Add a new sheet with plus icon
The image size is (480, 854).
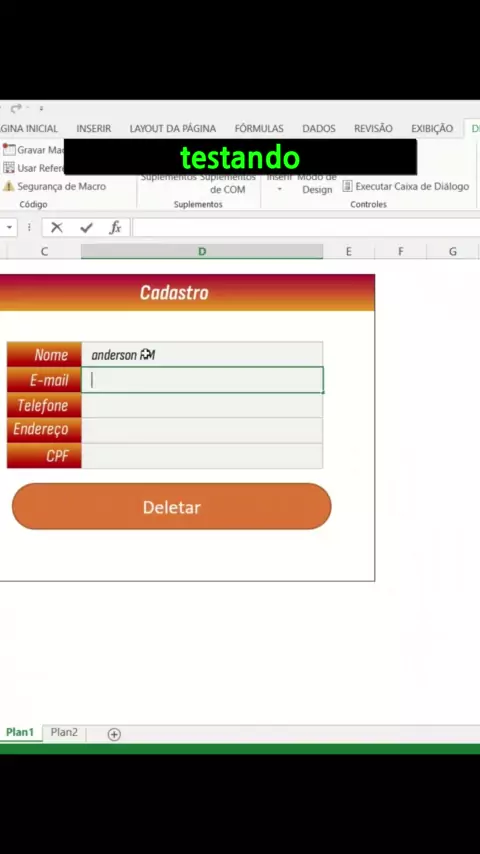pos(114,734)
